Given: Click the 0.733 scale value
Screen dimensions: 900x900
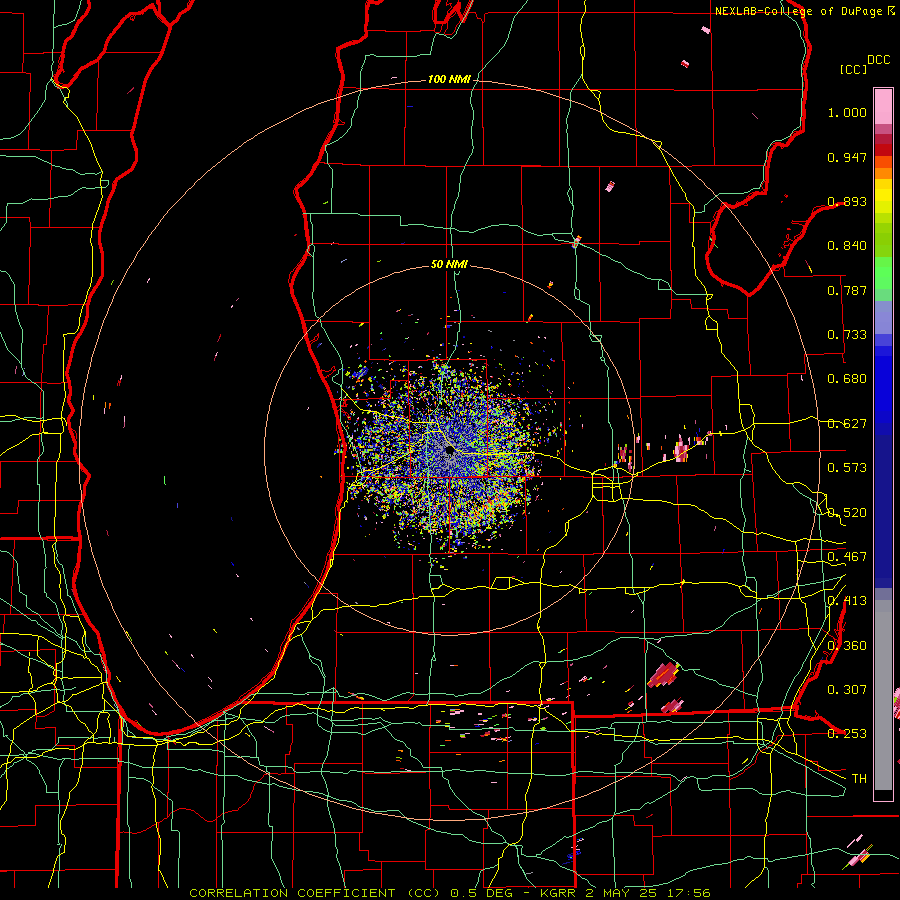Looking at the screenshot, I should tap(847, 335).
